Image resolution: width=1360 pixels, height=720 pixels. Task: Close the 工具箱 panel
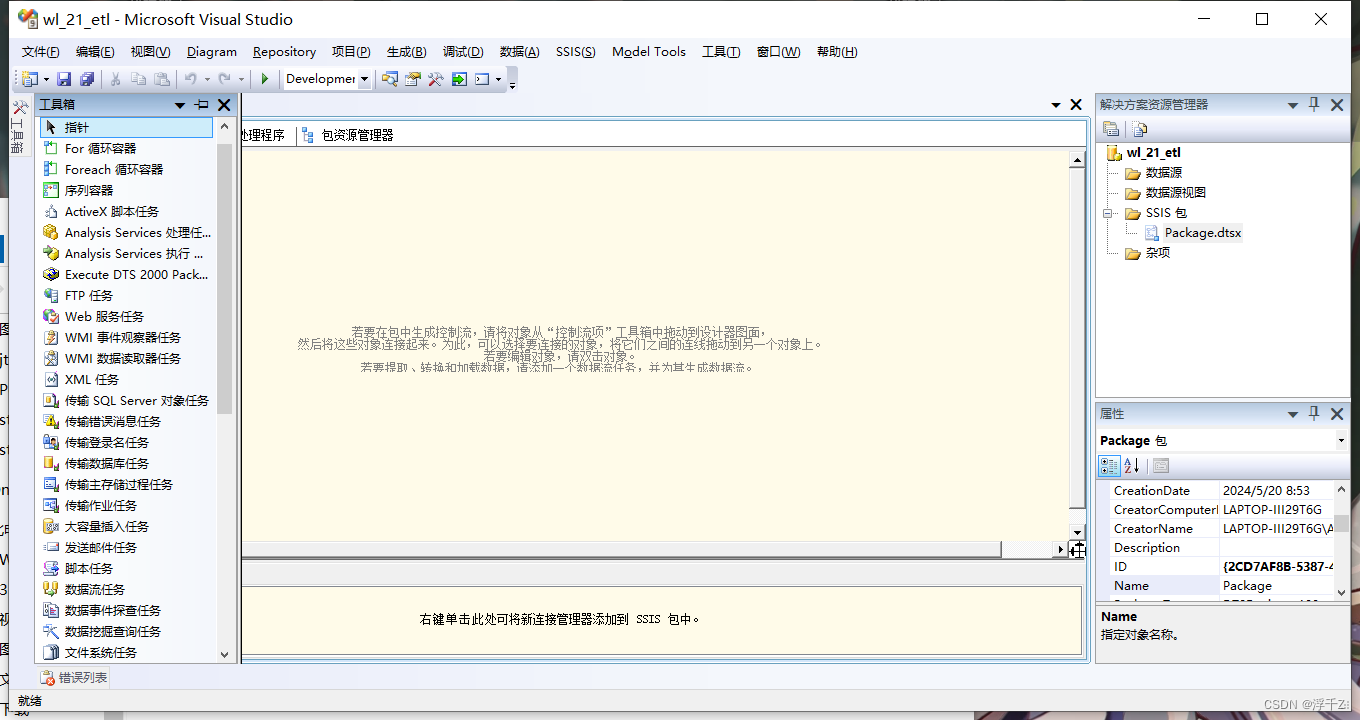224,105
